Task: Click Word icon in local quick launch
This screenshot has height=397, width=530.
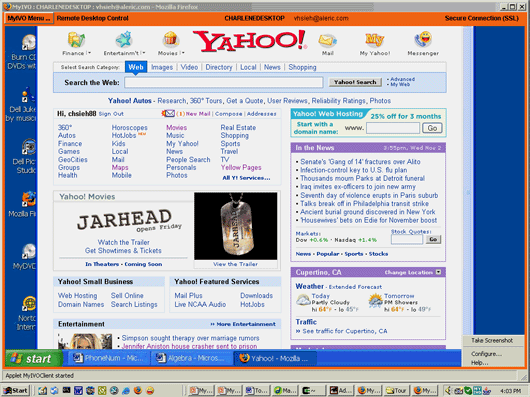Action: [78, 390]
